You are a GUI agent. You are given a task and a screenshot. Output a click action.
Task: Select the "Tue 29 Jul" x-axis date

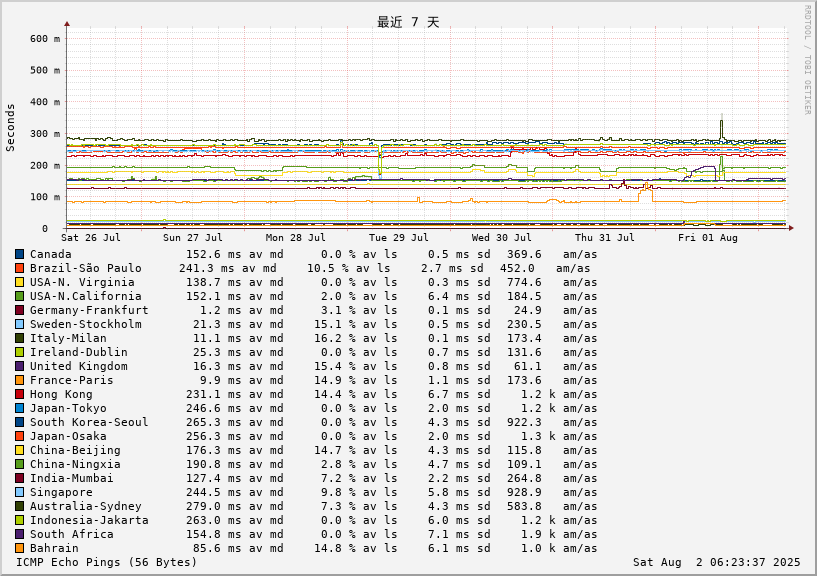point(399,238)
